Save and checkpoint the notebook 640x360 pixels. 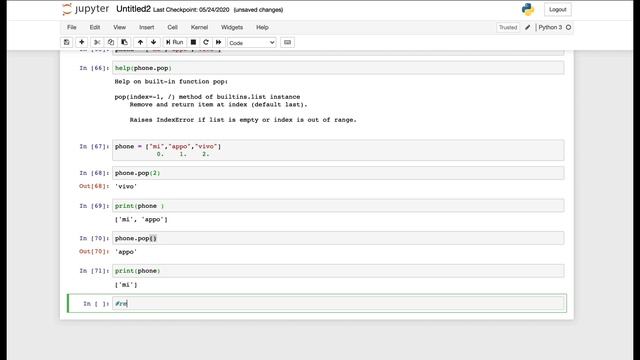click(67, 42)
